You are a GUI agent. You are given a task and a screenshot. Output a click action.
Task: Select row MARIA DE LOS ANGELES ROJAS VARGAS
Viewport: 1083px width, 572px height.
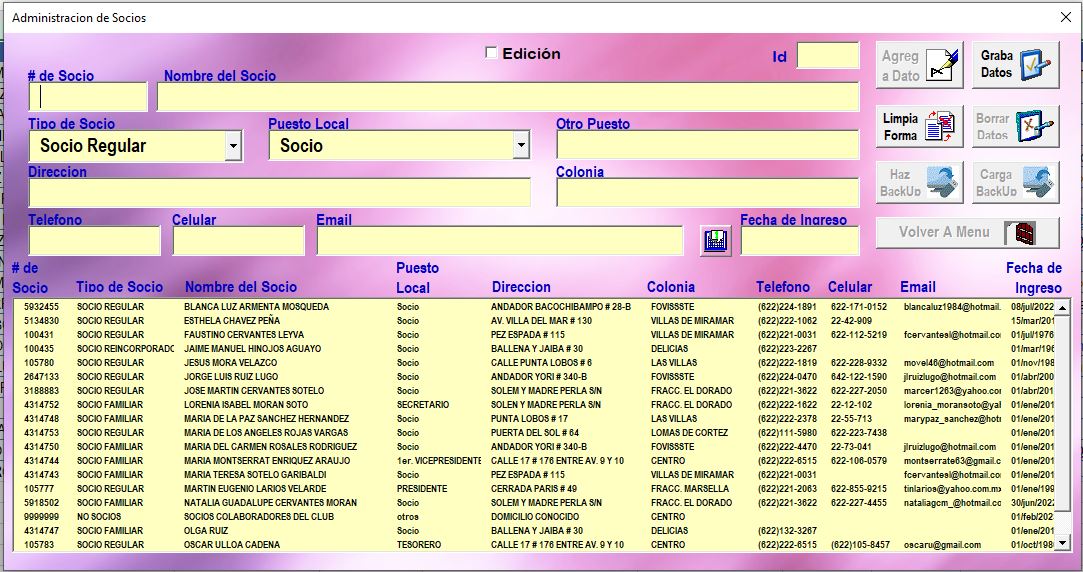coord(535,432)
